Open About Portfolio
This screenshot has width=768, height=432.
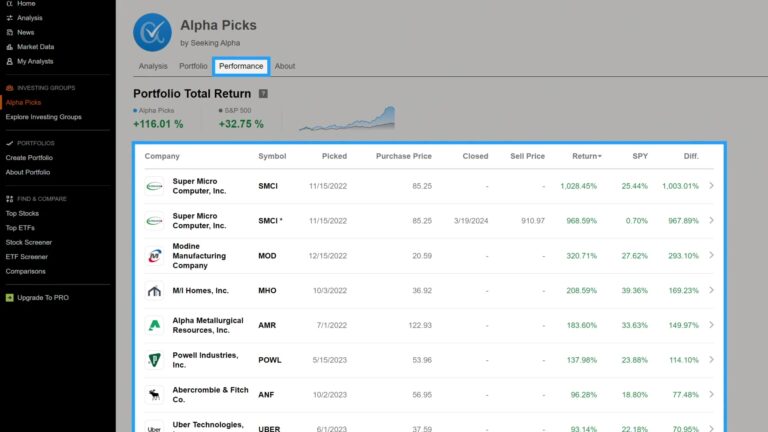pos(28,172)
